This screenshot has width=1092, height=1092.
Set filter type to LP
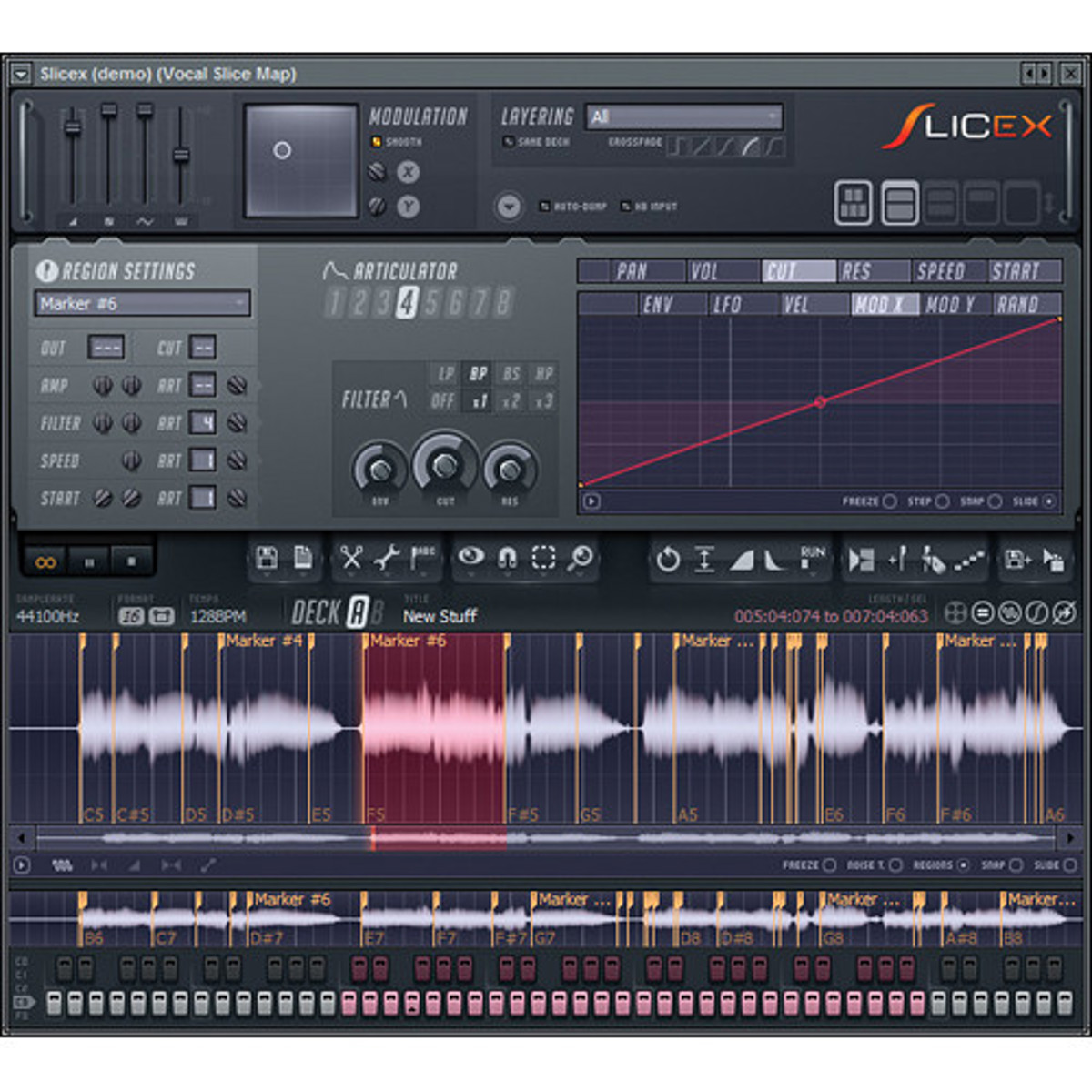pos(446,373)
